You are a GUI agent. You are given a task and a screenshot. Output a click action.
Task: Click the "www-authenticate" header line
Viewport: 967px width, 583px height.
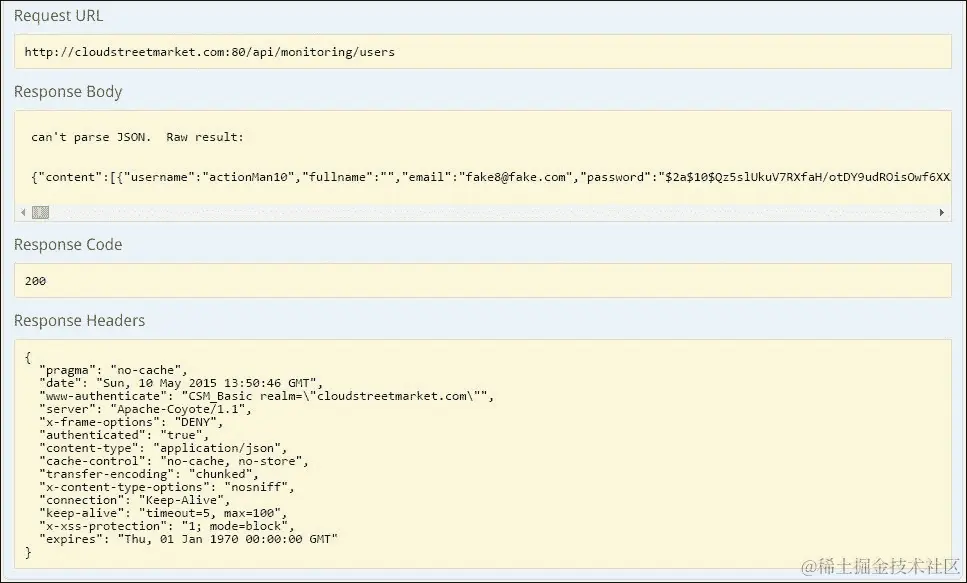pyautogui.click(x=267, y=396)
